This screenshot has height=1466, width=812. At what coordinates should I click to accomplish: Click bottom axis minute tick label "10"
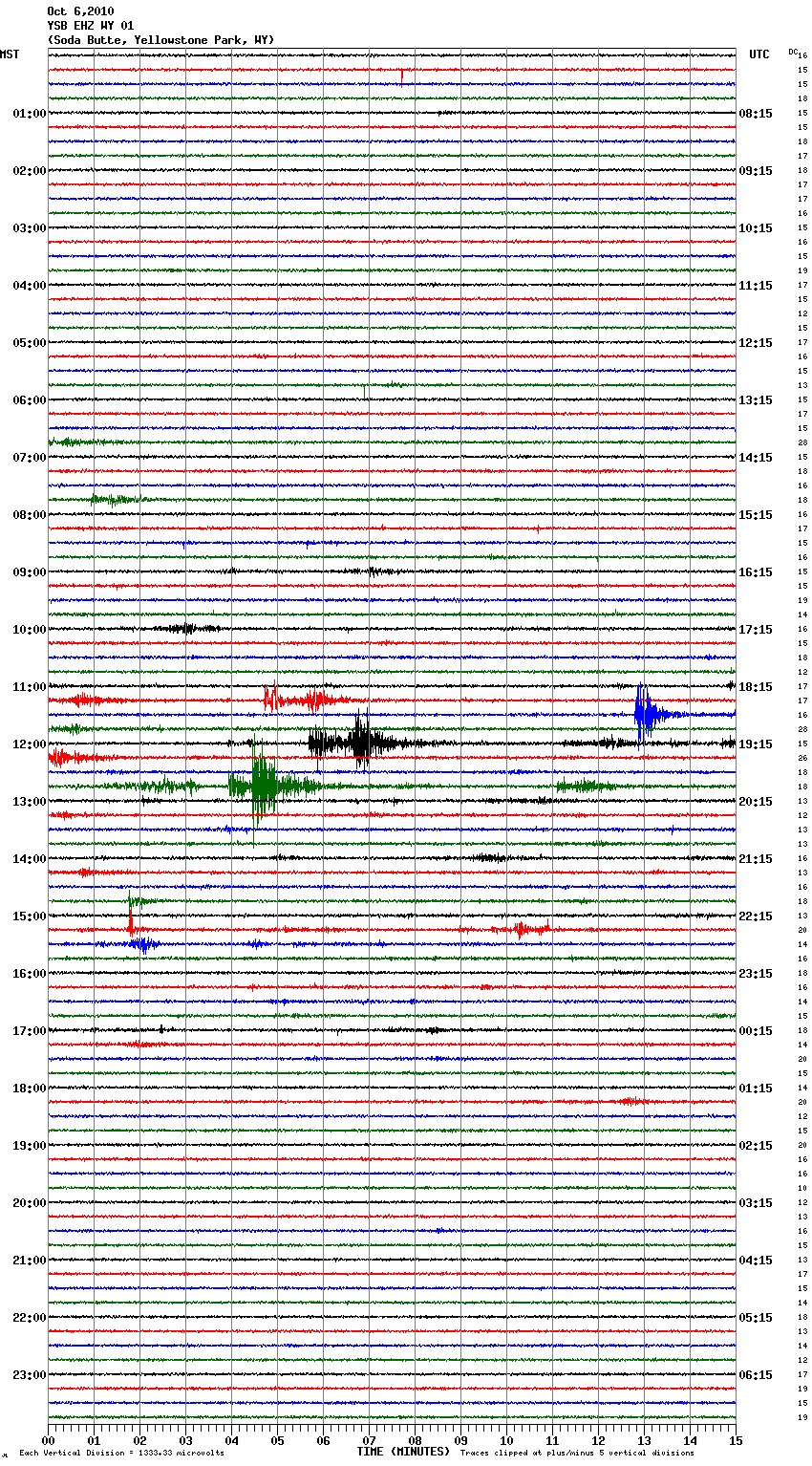tap(507, 1440)
